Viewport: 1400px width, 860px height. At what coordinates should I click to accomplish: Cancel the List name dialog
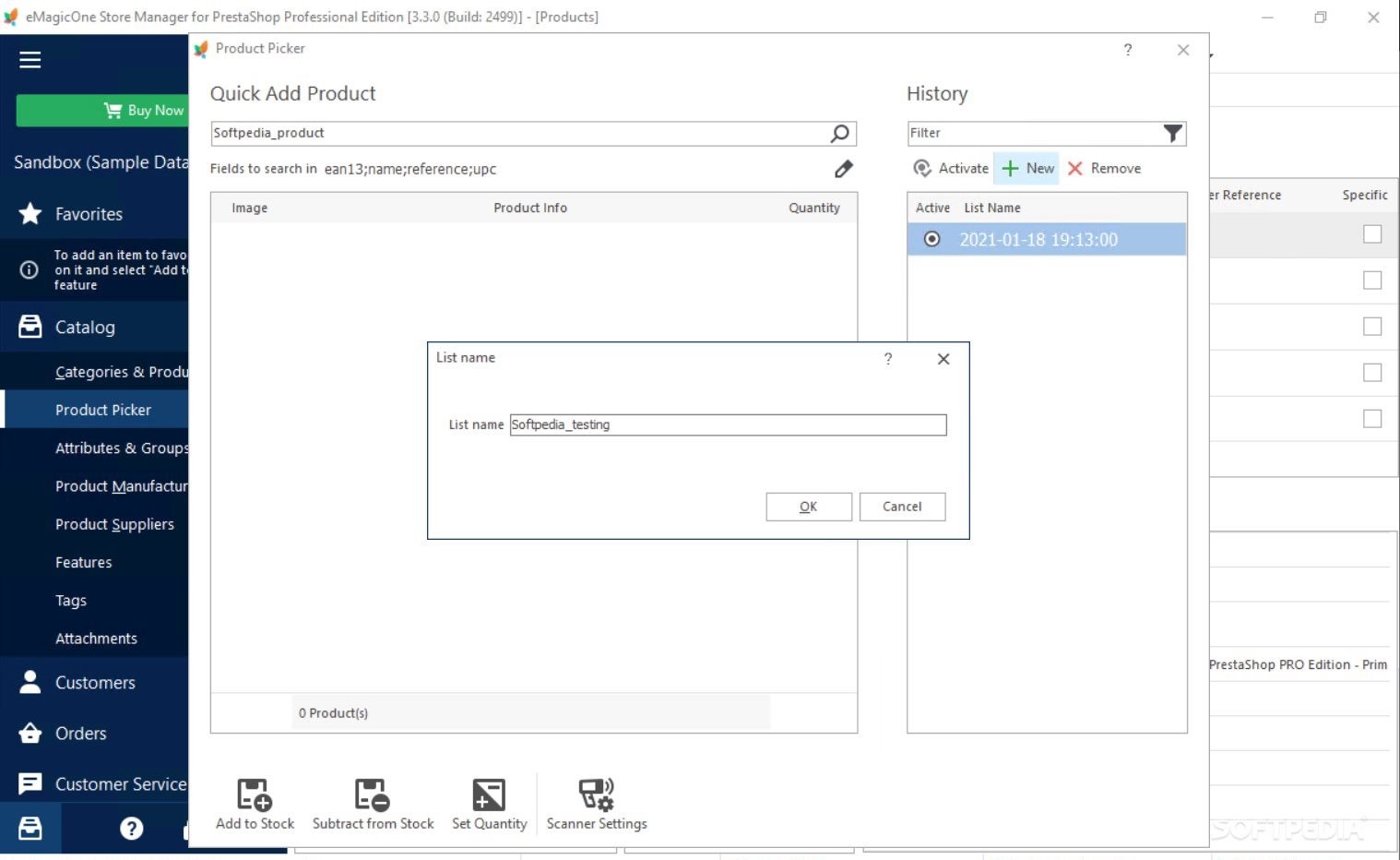902,507
